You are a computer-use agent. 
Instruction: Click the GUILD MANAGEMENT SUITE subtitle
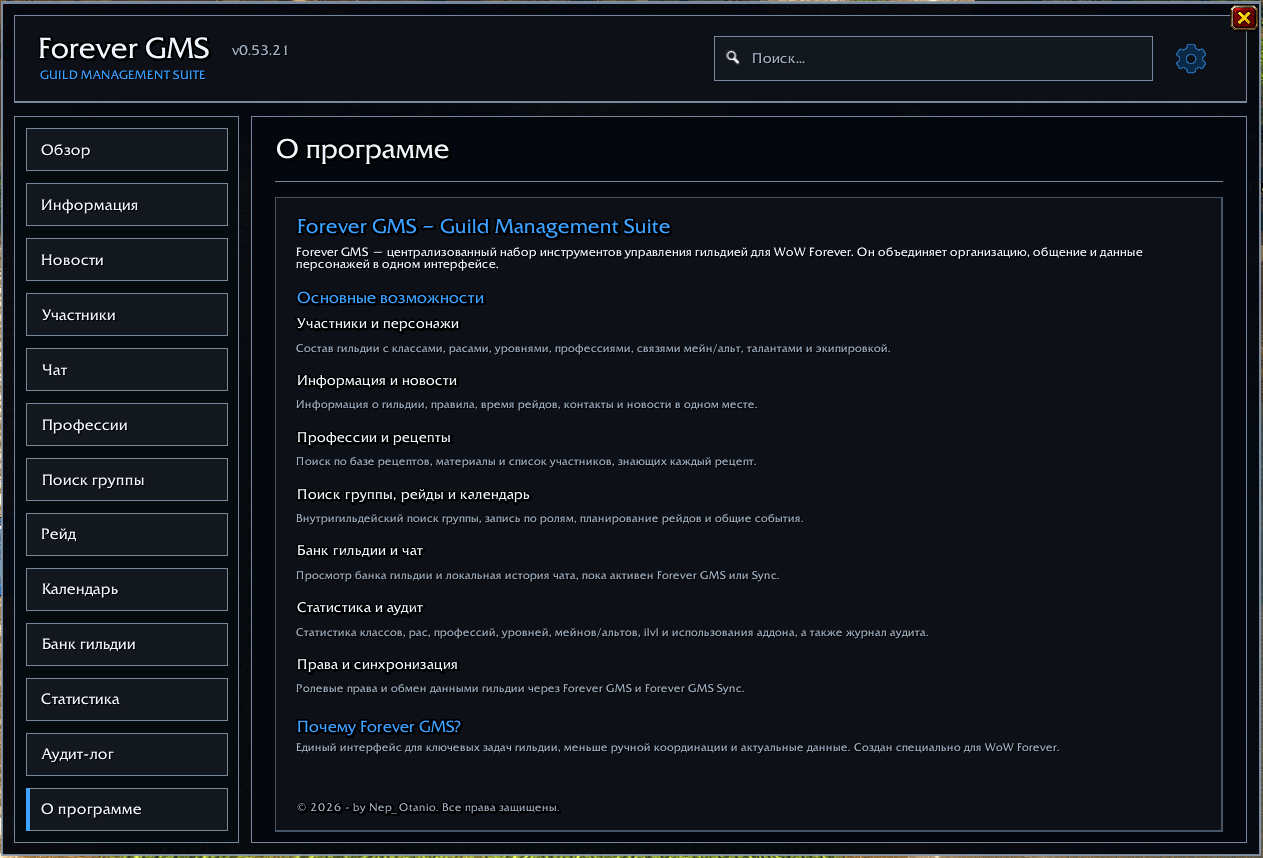pos(123,75)
